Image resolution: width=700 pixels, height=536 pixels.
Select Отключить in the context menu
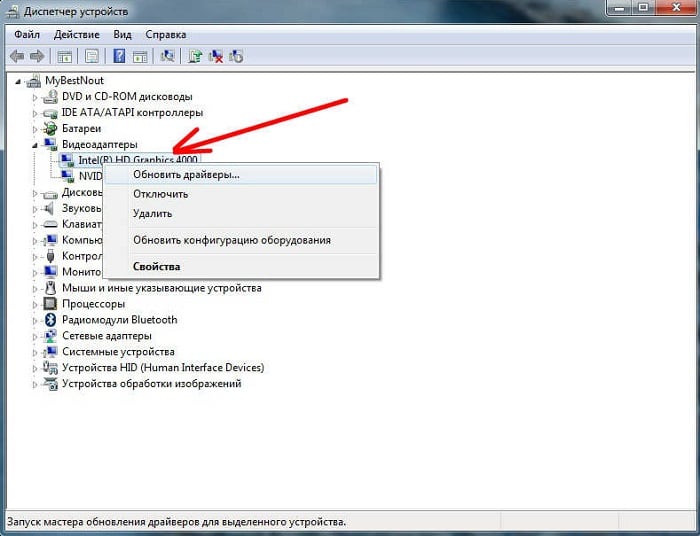tap(160, 194)
